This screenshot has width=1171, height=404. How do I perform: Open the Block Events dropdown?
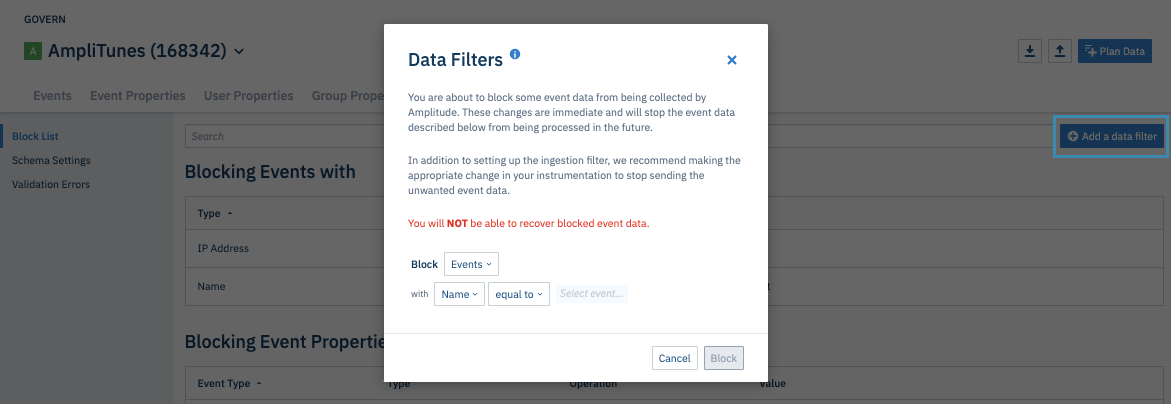click(471, 264)
